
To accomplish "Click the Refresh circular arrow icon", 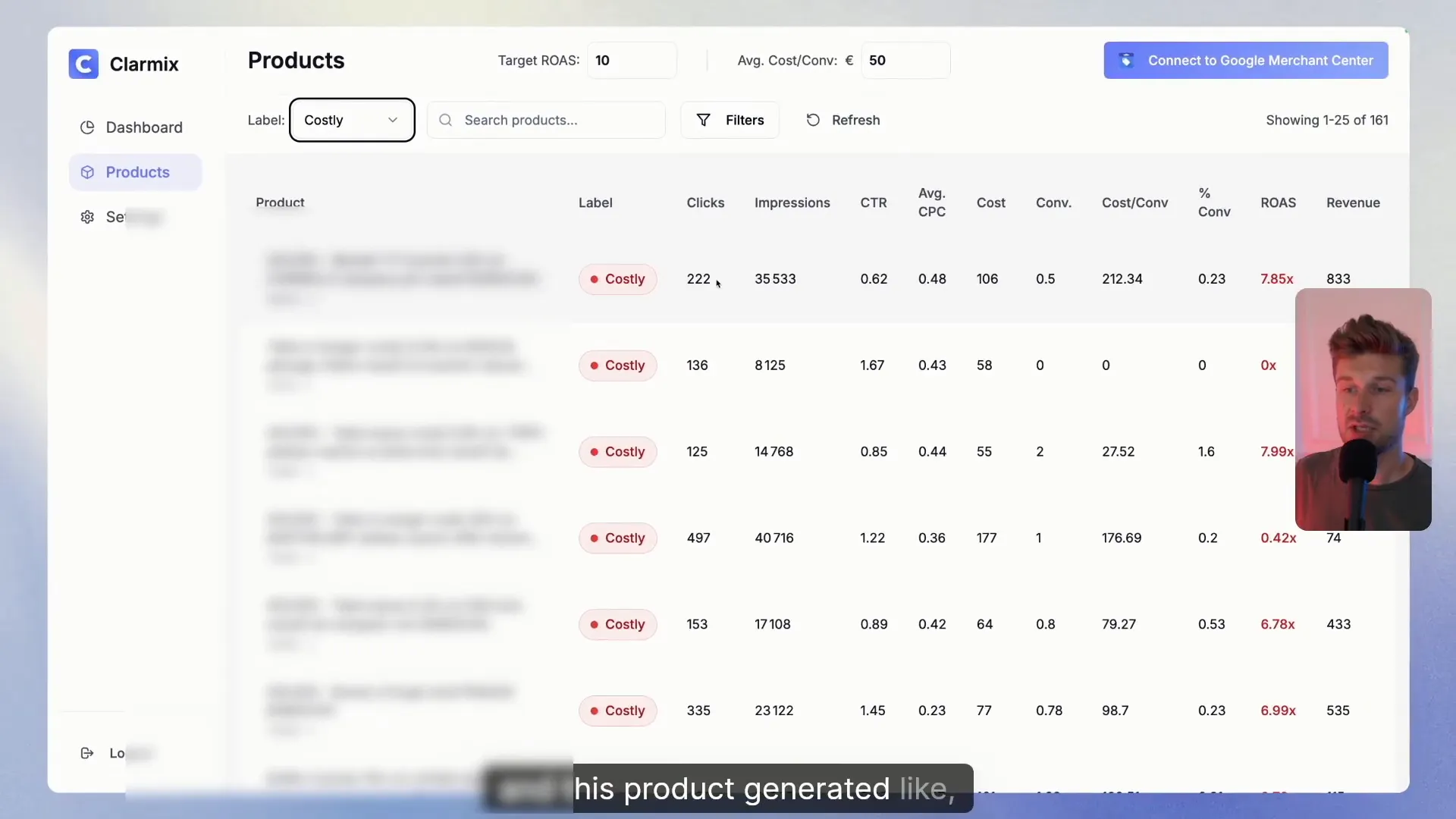I will tap(811, 120).
